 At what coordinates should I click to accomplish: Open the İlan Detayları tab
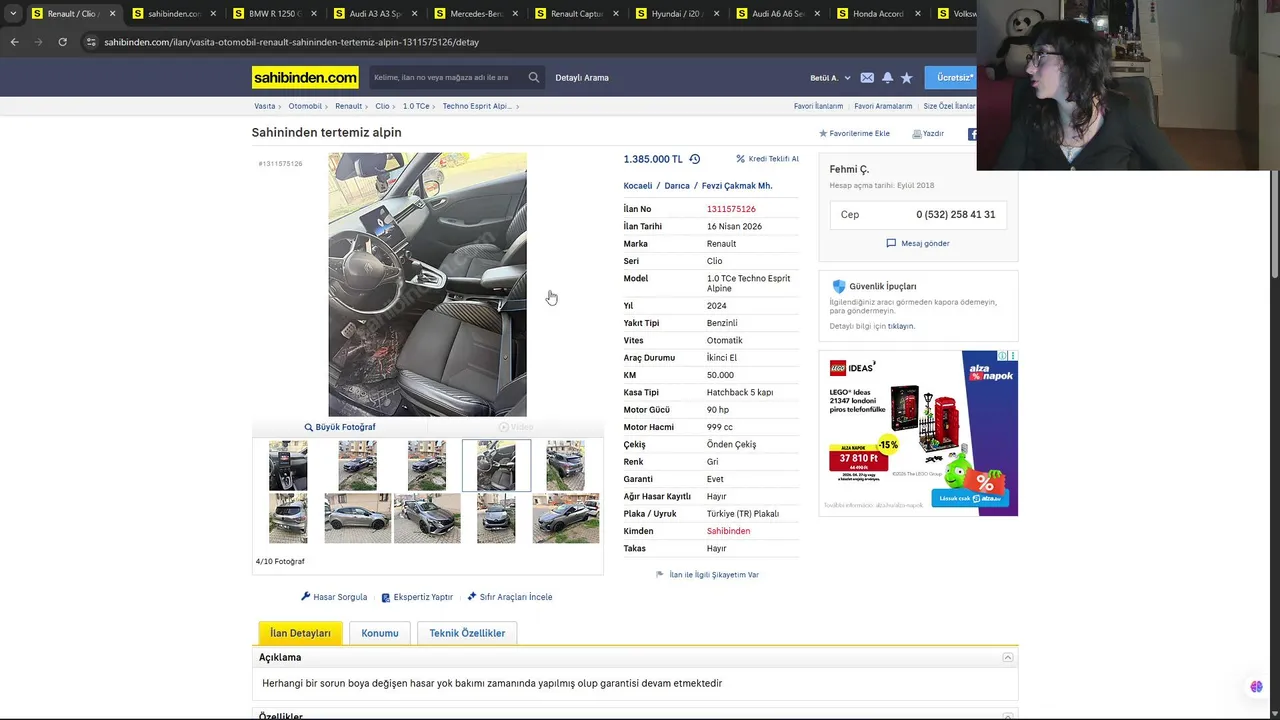click(x=300, y=633)
